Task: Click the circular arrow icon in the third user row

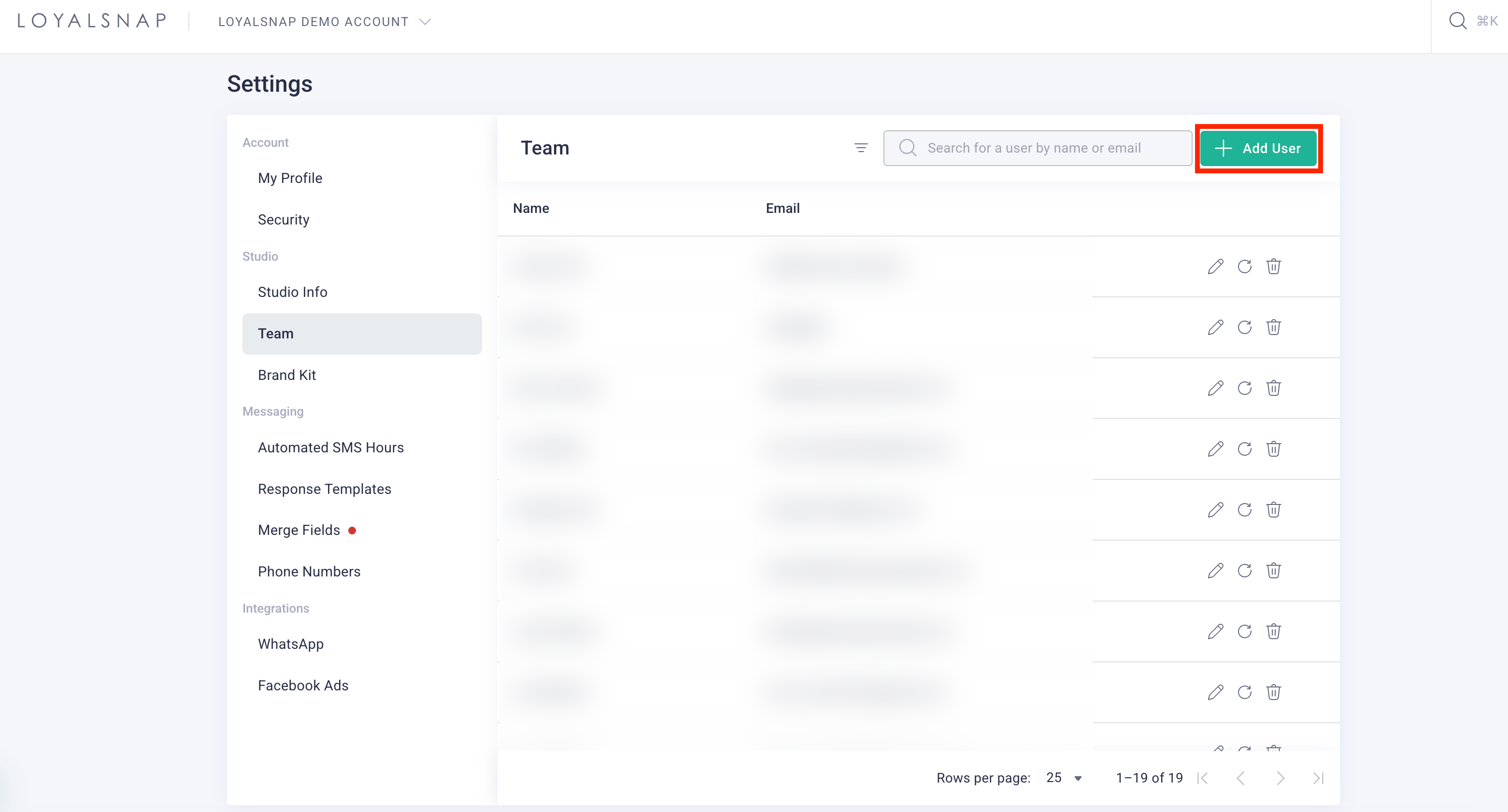Action: tap(1245, 389)
